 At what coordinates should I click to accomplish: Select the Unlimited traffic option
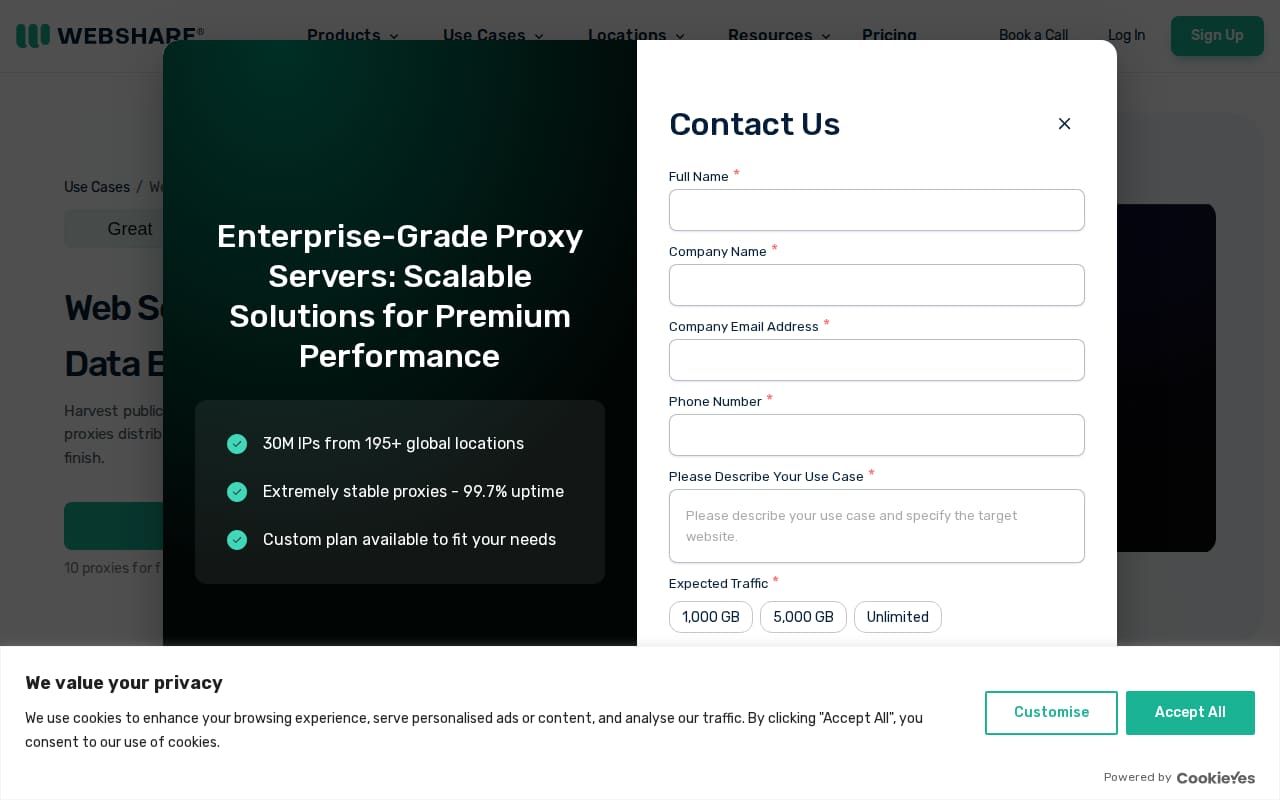pos(898,617)
